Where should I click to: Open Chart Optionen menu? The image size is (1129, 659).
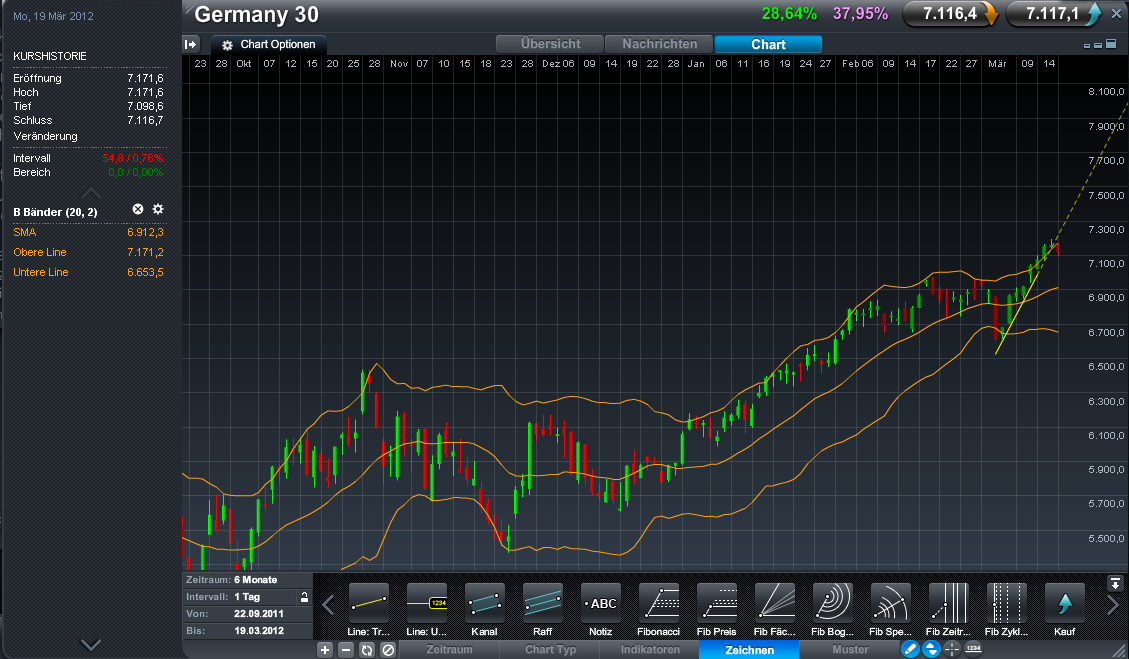269,45
